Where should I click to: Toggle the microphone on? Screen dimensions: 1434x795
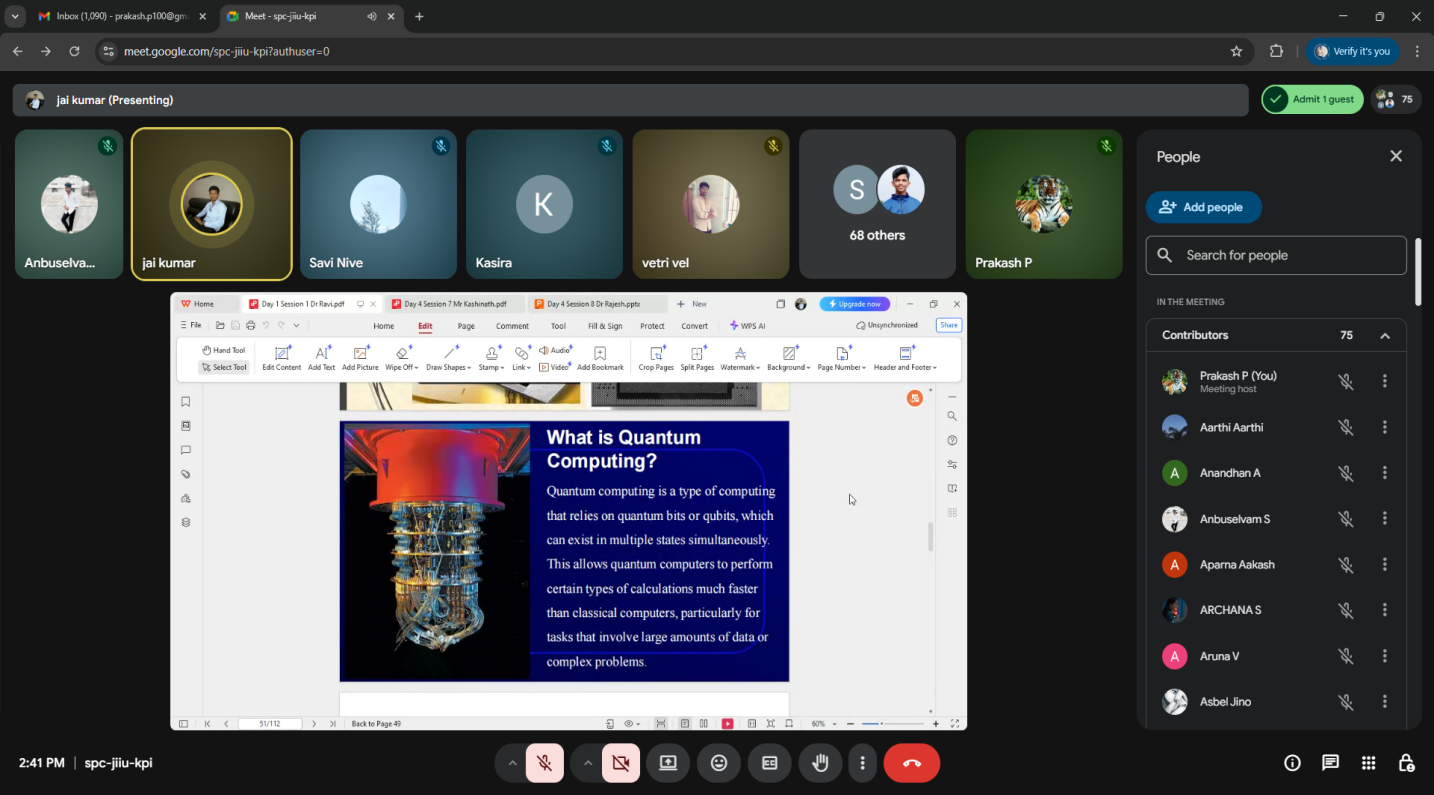(x=545, y=763)
